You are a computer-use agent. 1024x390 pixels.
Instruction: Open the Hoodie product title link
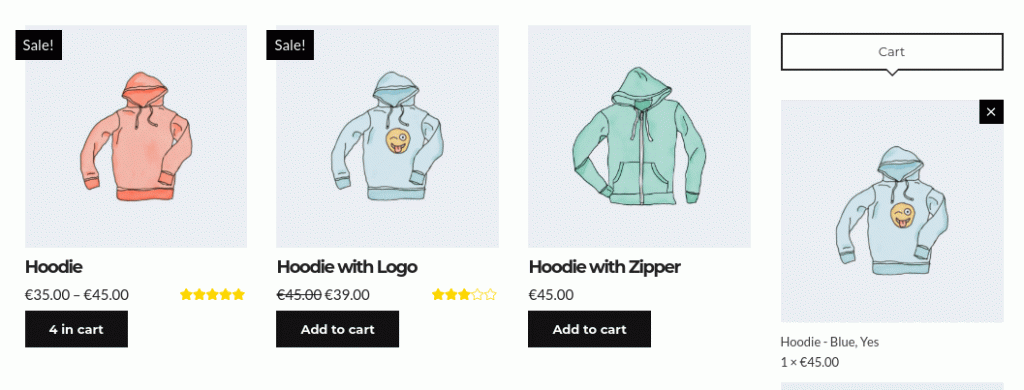[x=54, y=267]
